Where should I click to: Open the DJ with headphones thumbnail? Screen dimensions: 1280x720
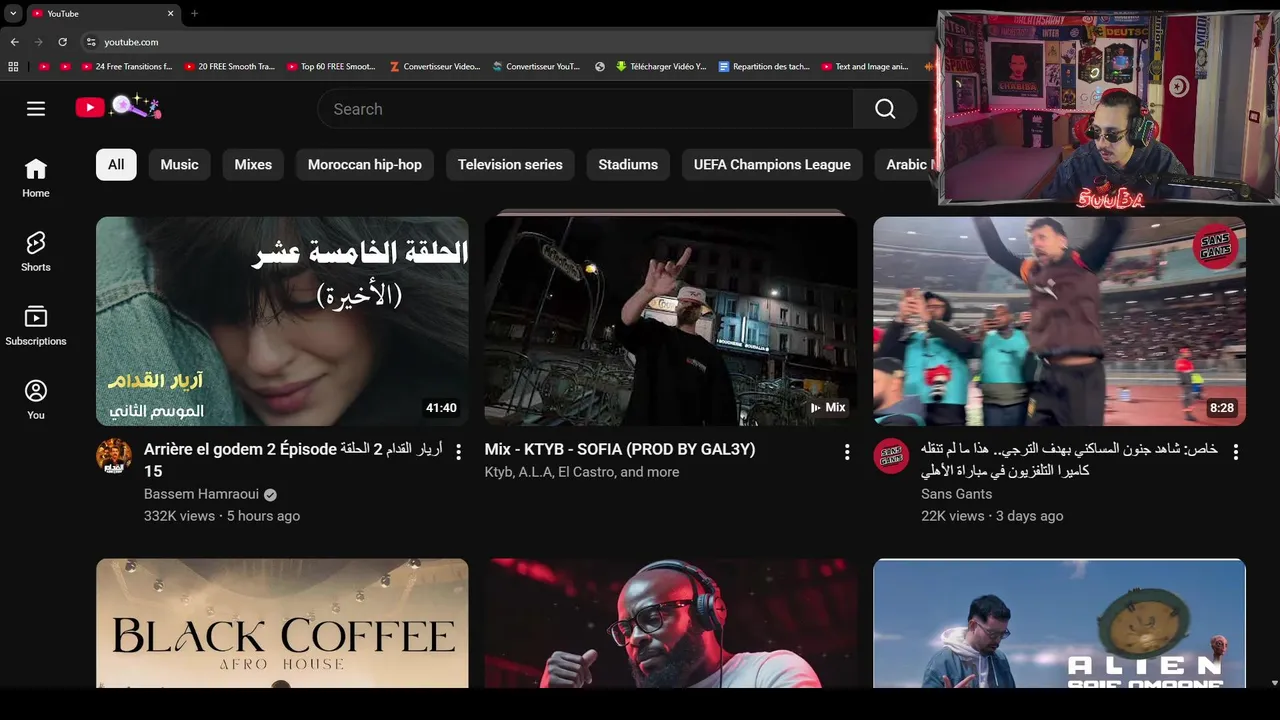[671, 623]
